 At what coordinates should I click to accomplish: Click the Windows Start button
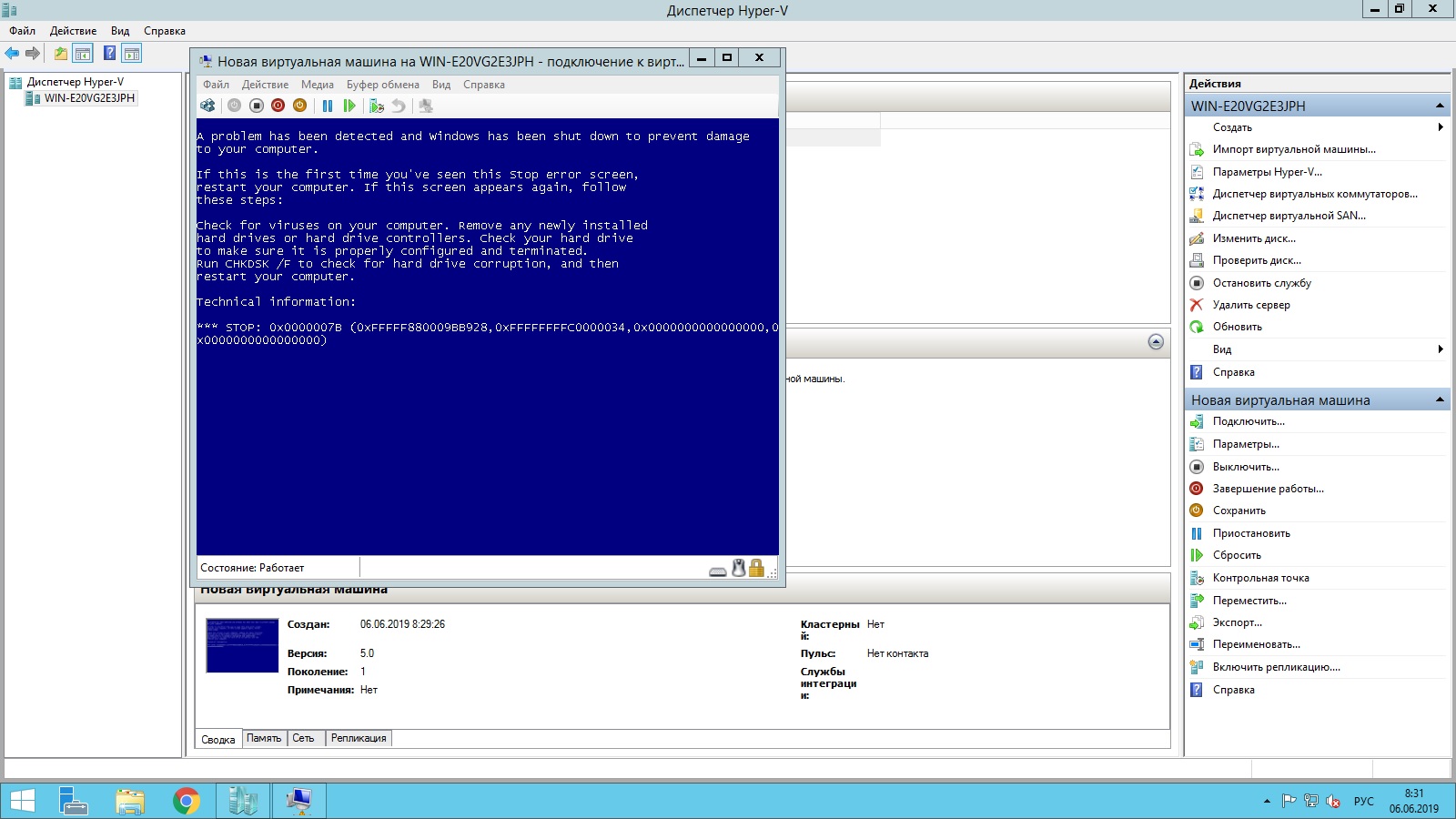pyautogui.click(x=22, y=801)
